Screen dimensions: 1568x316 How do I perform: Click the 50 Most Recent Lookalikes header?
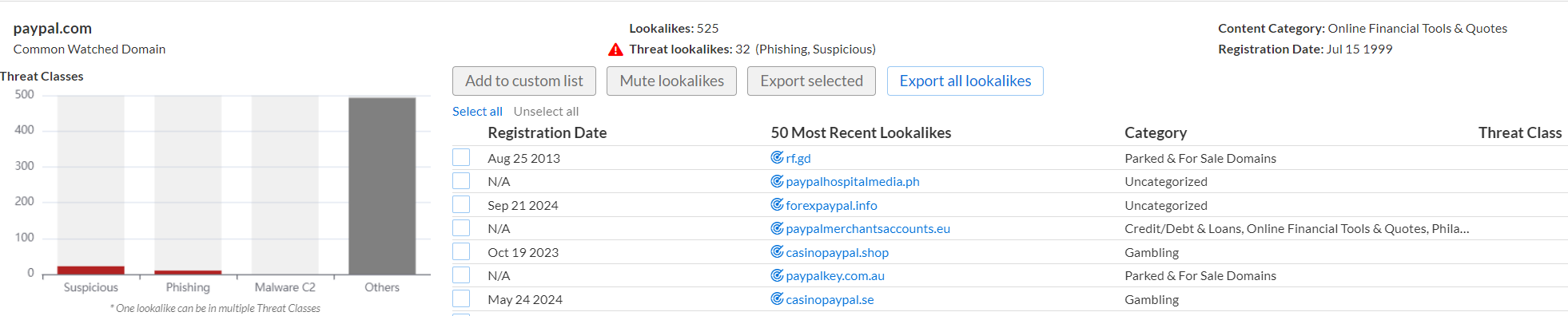point(861,132)
